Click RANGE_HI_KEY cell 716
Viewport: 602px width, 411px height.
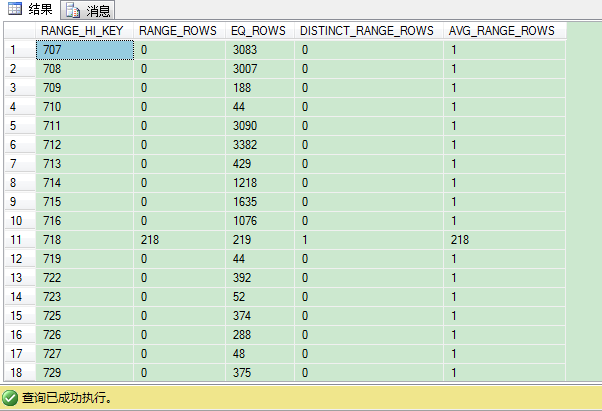point(84,221)
